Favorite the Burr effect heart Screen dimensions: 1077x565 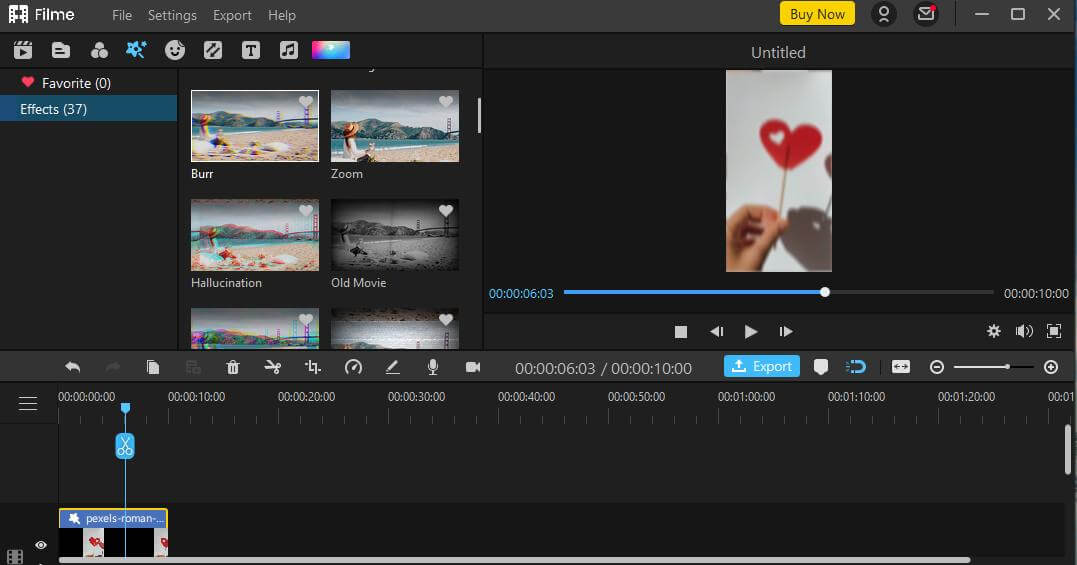[306, 102]
